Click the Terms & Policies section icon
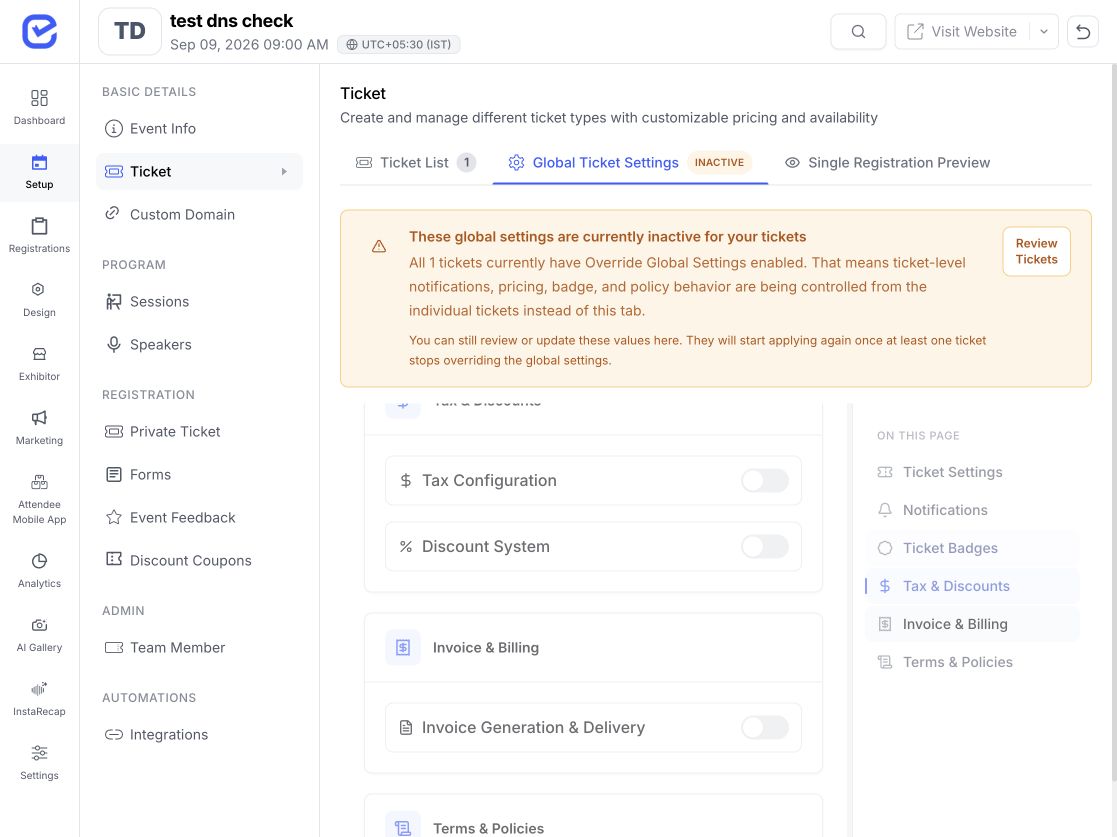This screenshot has height=837, width=1117. (x=403, y=826)
